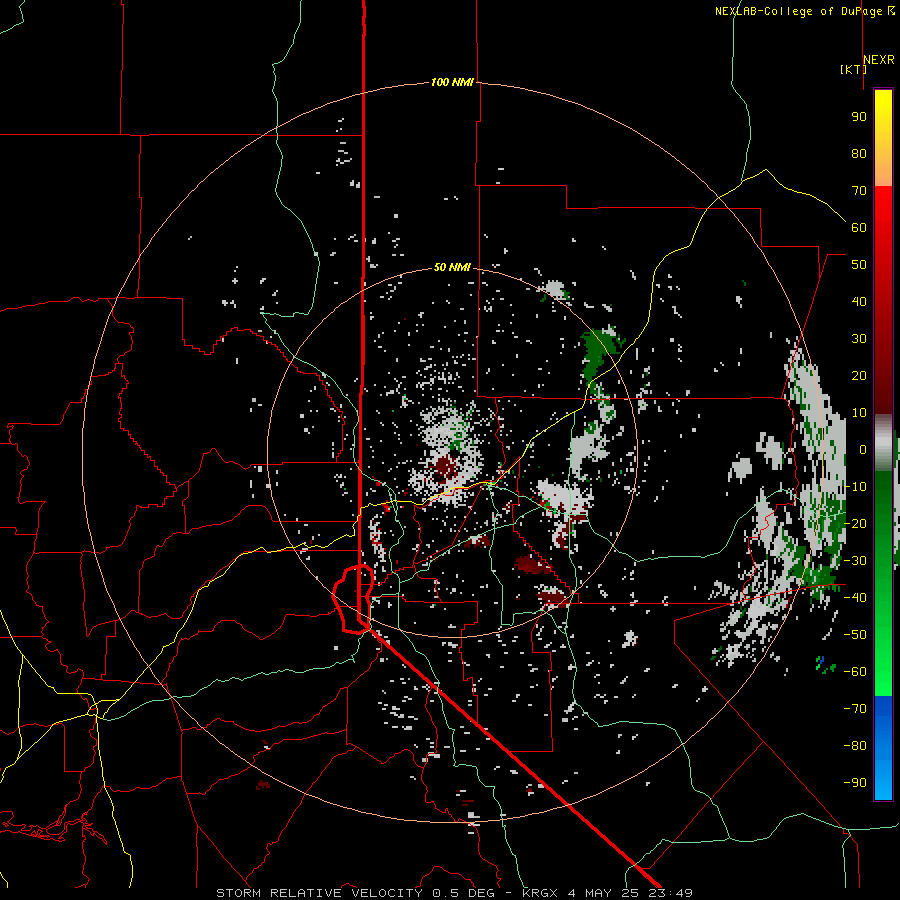Click the -90 value on the velocity scale
The width and height of the screenshot is (900, 900).
[855, 783]
